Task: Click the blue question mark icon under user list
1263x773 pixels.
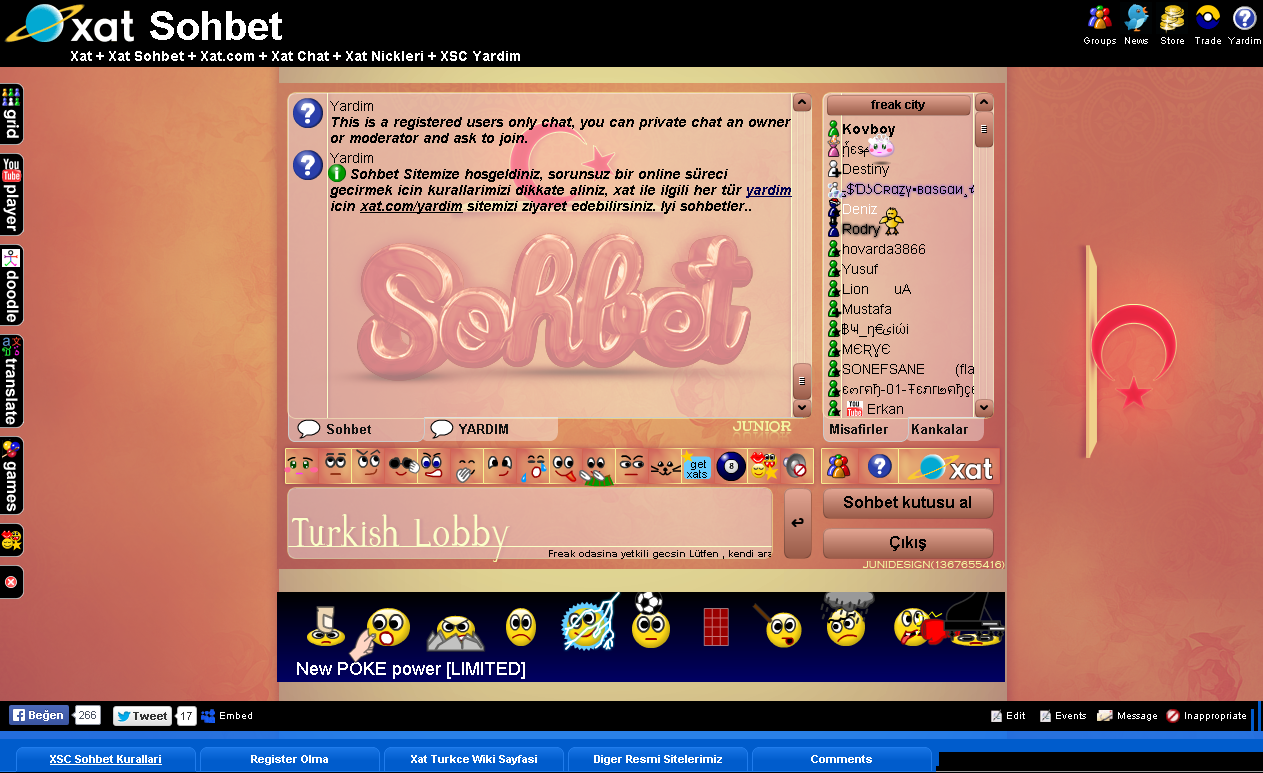Action: [x=879, y=466]
